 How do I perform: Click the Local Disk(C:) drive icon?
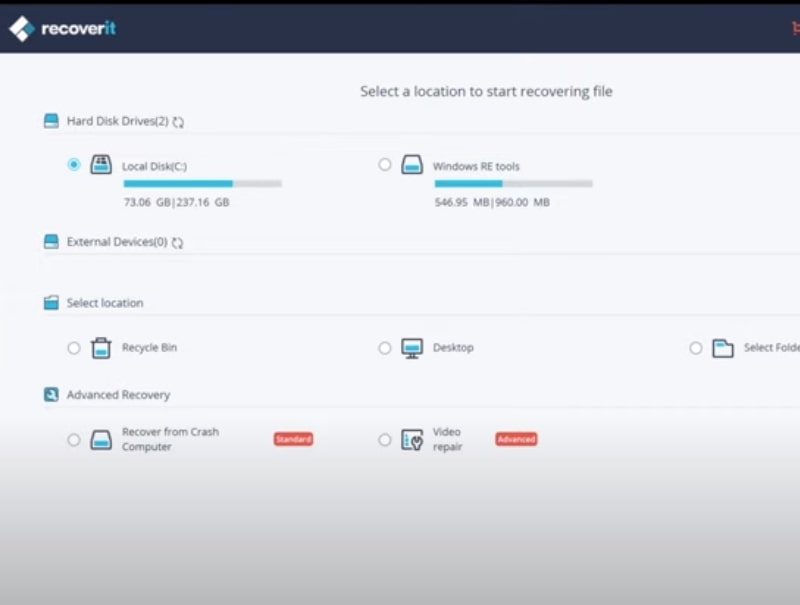101,165
